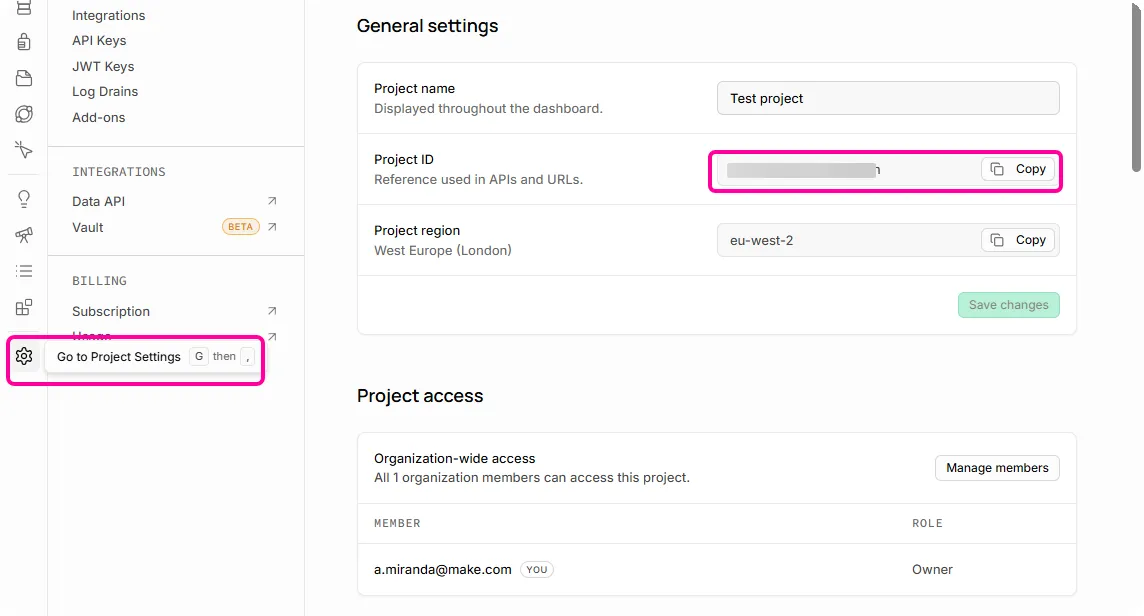Open the JWT Keys settings page
This screenshot has width=1144, height=616.
coord(103,66)
